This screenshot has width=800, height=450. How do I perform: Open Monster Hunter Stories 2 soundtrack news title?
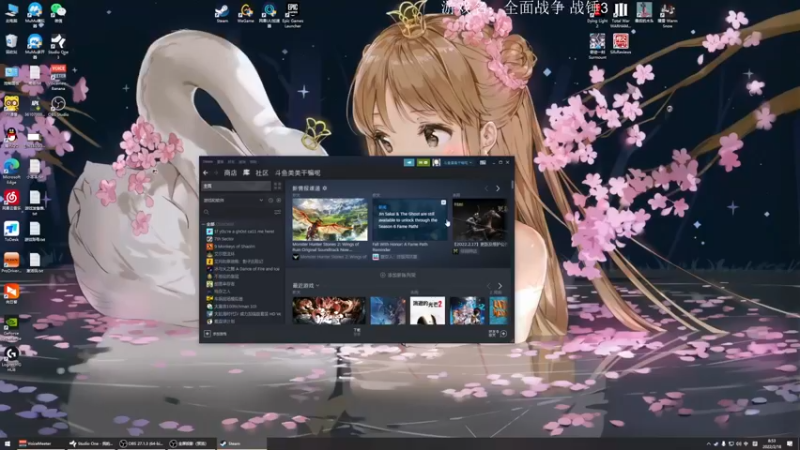coord(326,247)
